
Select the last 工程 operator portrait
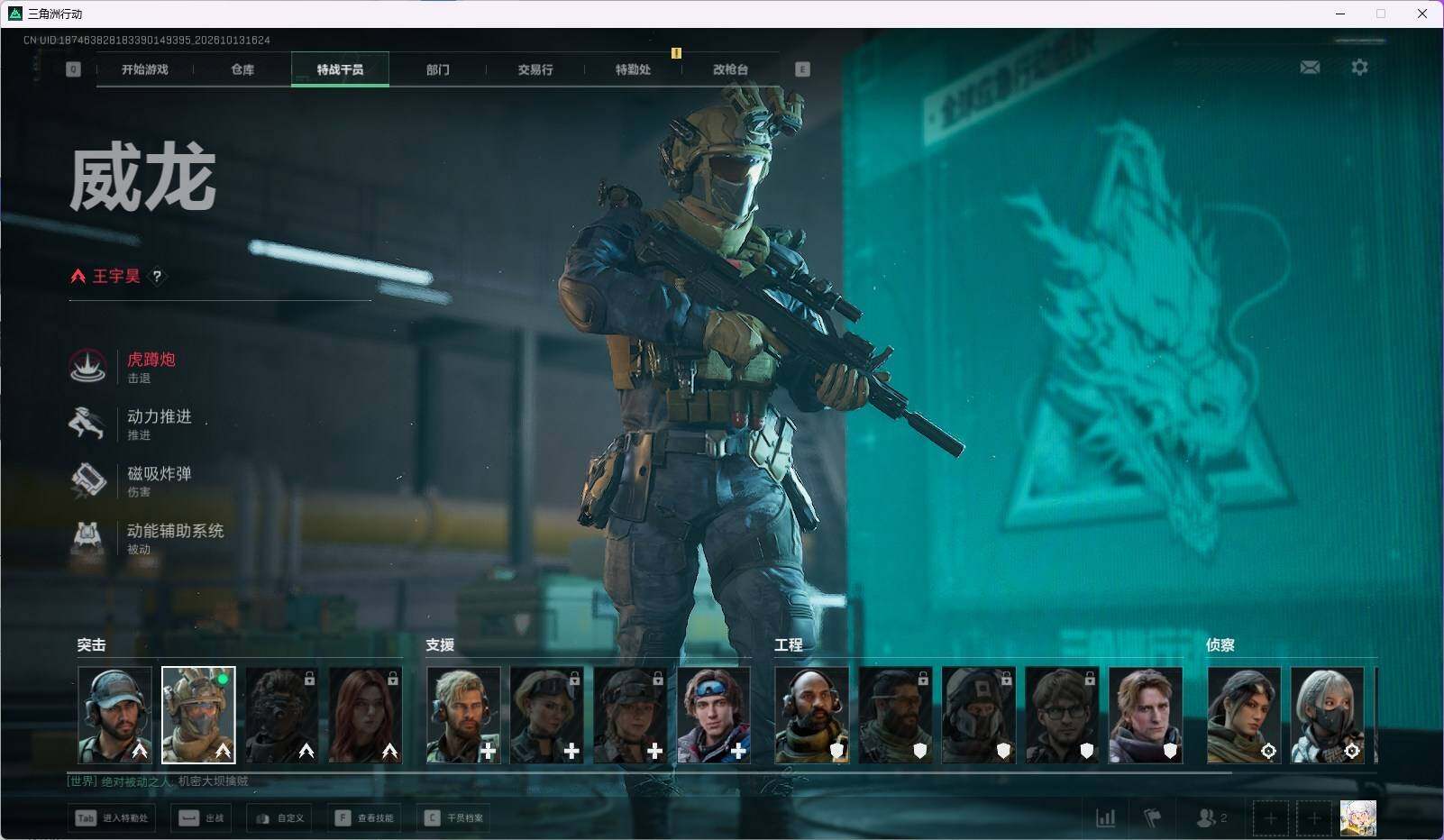coord(1146,715)
